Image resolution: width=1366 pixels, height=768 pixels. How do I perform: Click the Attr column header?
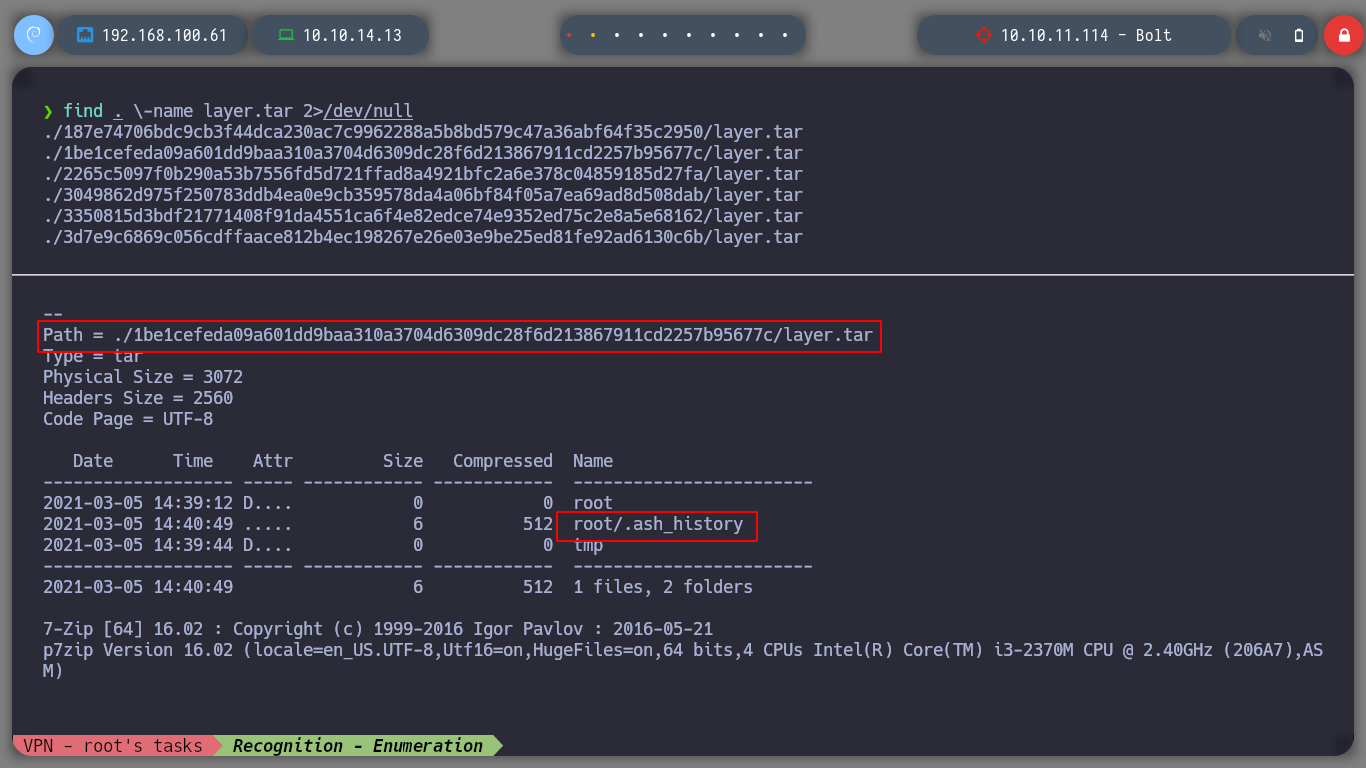point(273,461)
